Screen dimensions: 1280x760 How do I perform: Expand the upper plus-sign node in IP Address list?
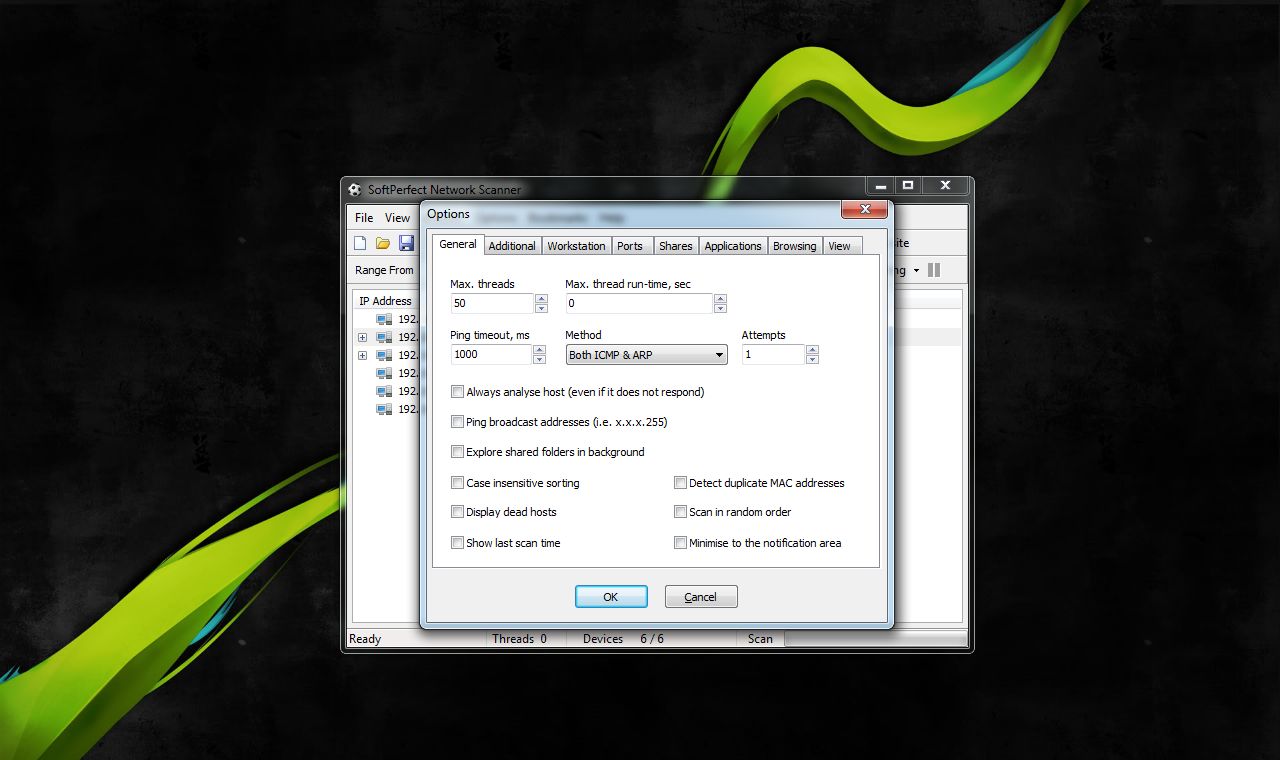362,337
